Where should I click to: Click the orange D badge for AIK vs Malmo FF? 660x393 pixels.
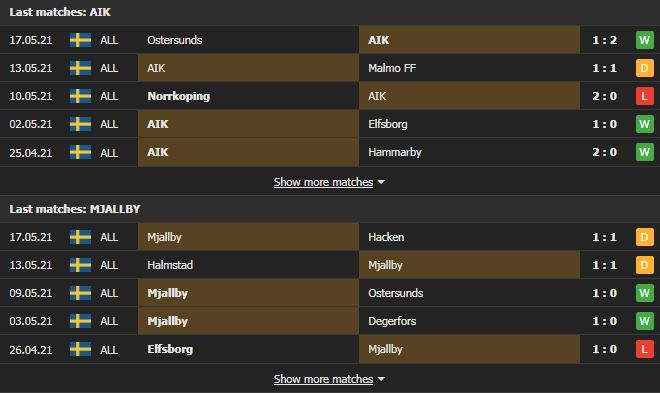click(644, 68)
